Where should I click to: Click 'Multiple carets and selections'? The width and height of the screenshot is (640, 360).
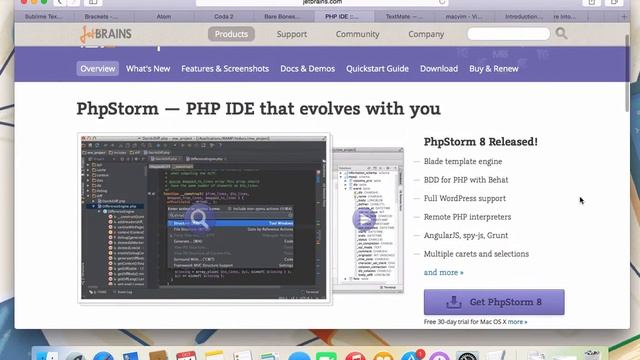(476, 254)
